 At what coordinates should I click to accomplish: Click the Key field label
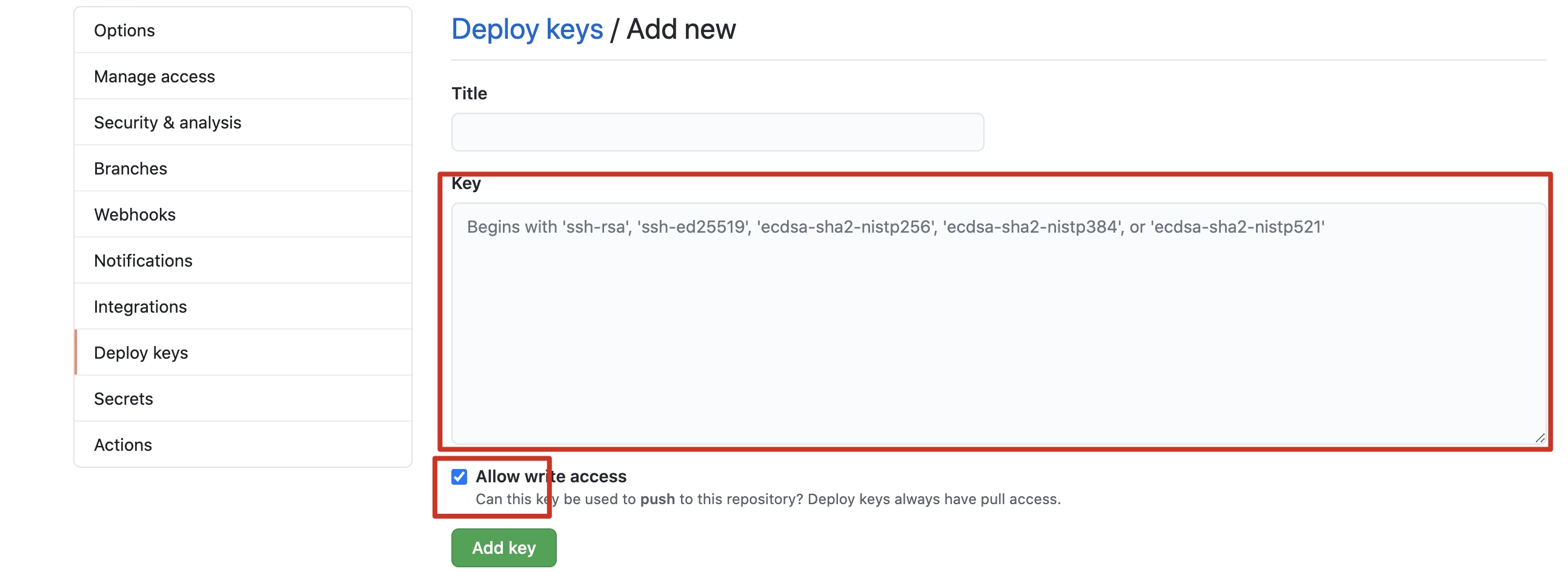(466, 184)
